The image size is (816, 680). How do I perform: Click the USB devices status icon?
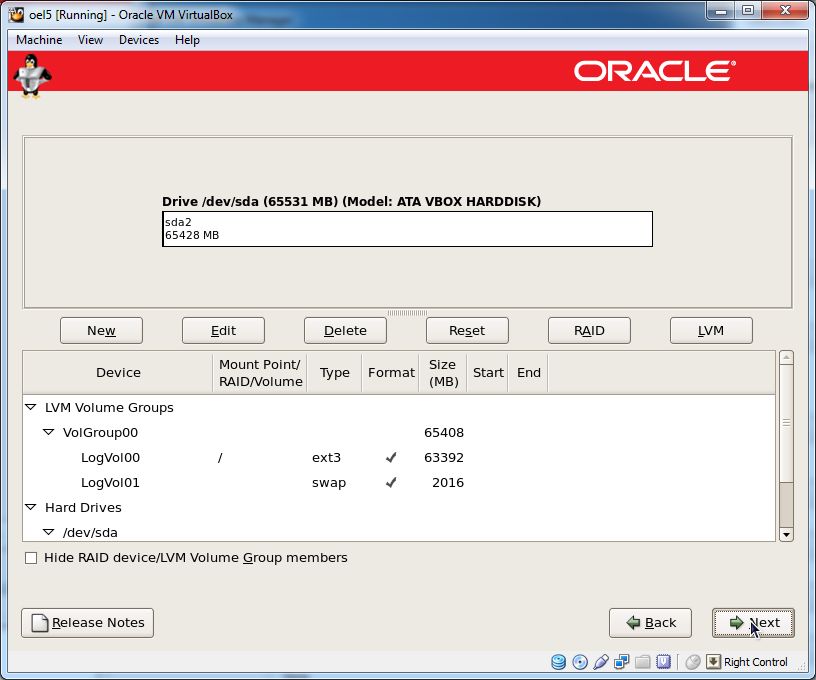[601, 662]
